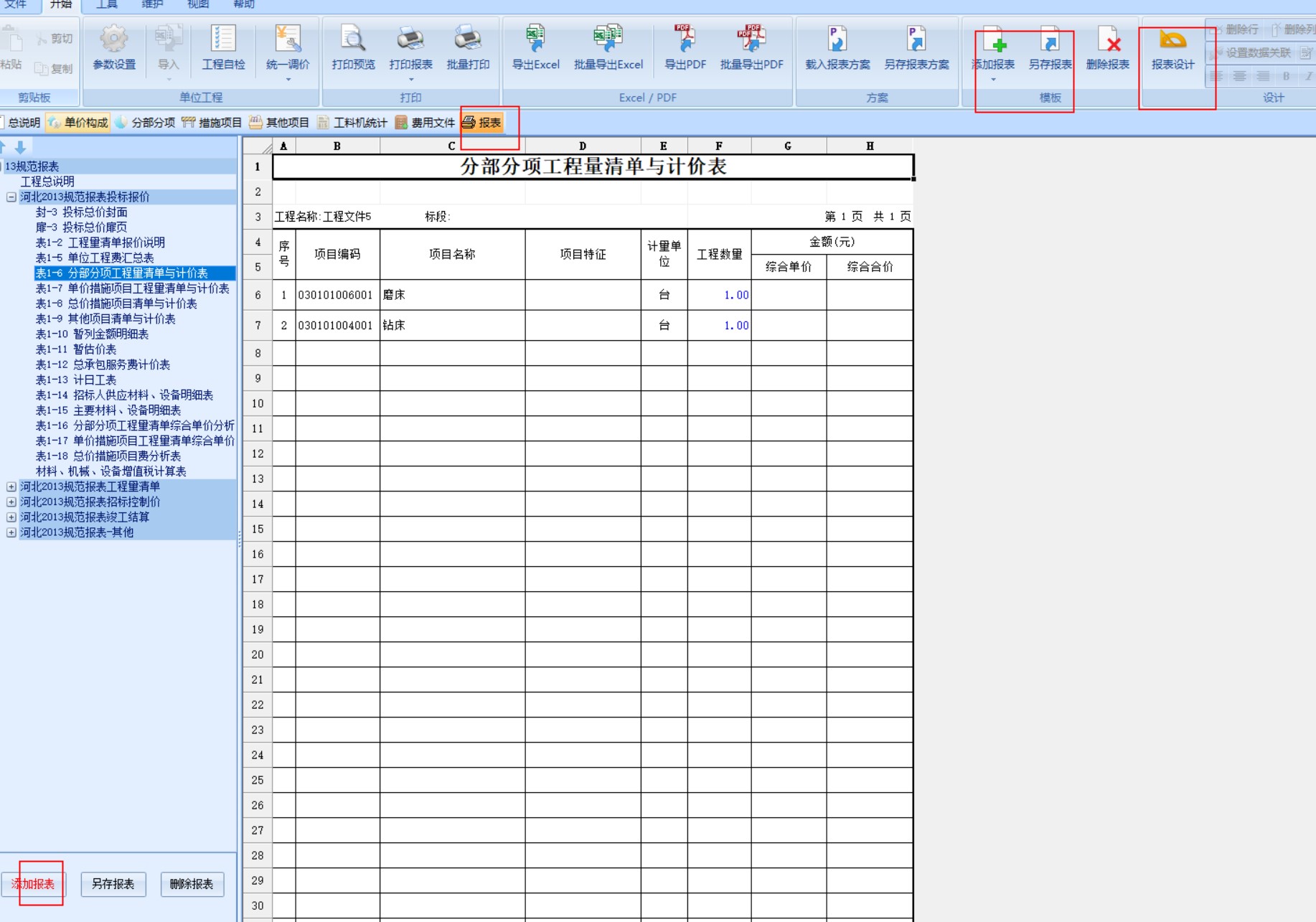Toggle bold B in design group
1316x922 pixels.
(x=1287, y=75)
